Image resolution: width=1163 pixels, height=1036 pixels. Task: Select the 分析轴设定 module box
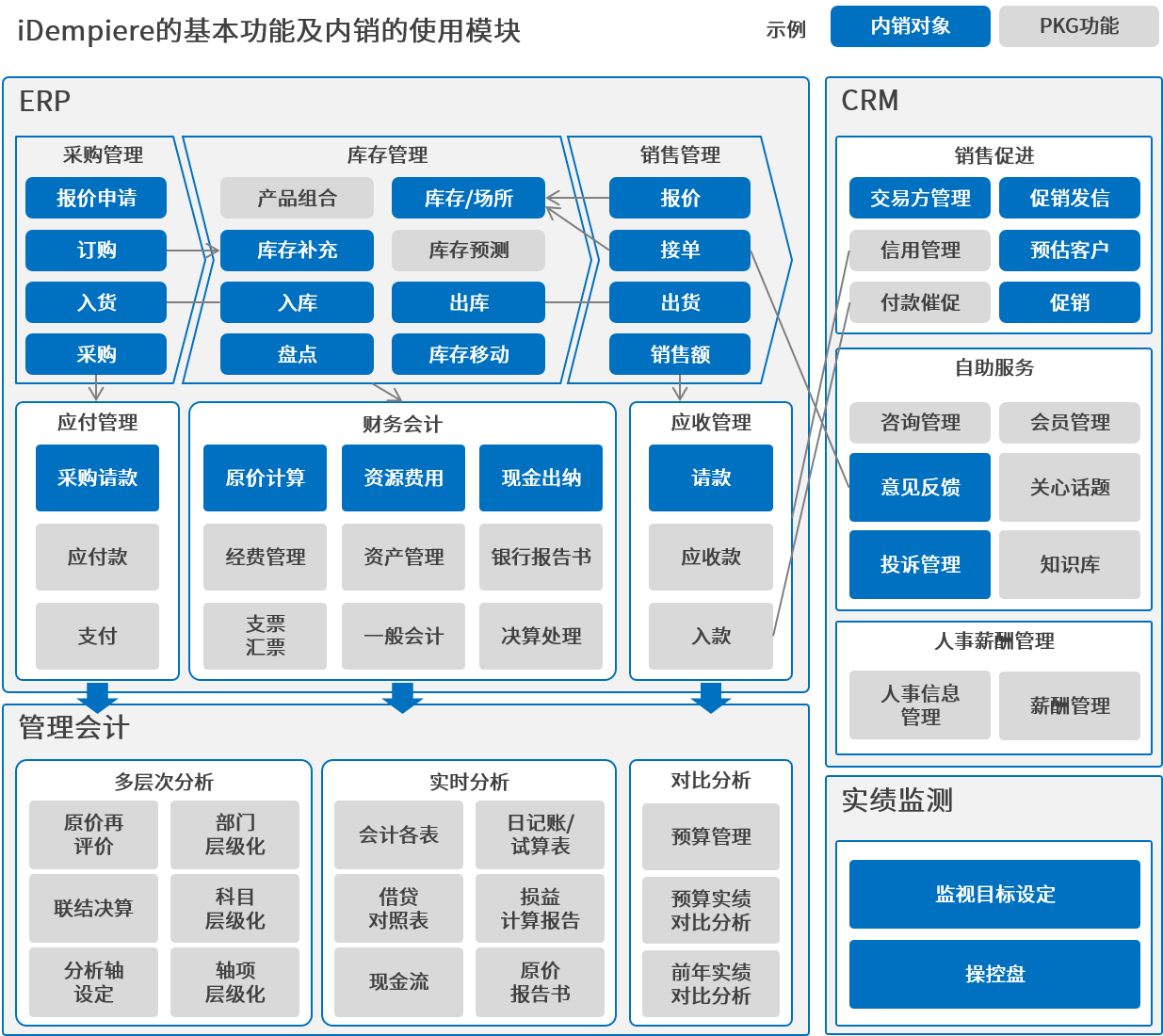pos(93,982)
